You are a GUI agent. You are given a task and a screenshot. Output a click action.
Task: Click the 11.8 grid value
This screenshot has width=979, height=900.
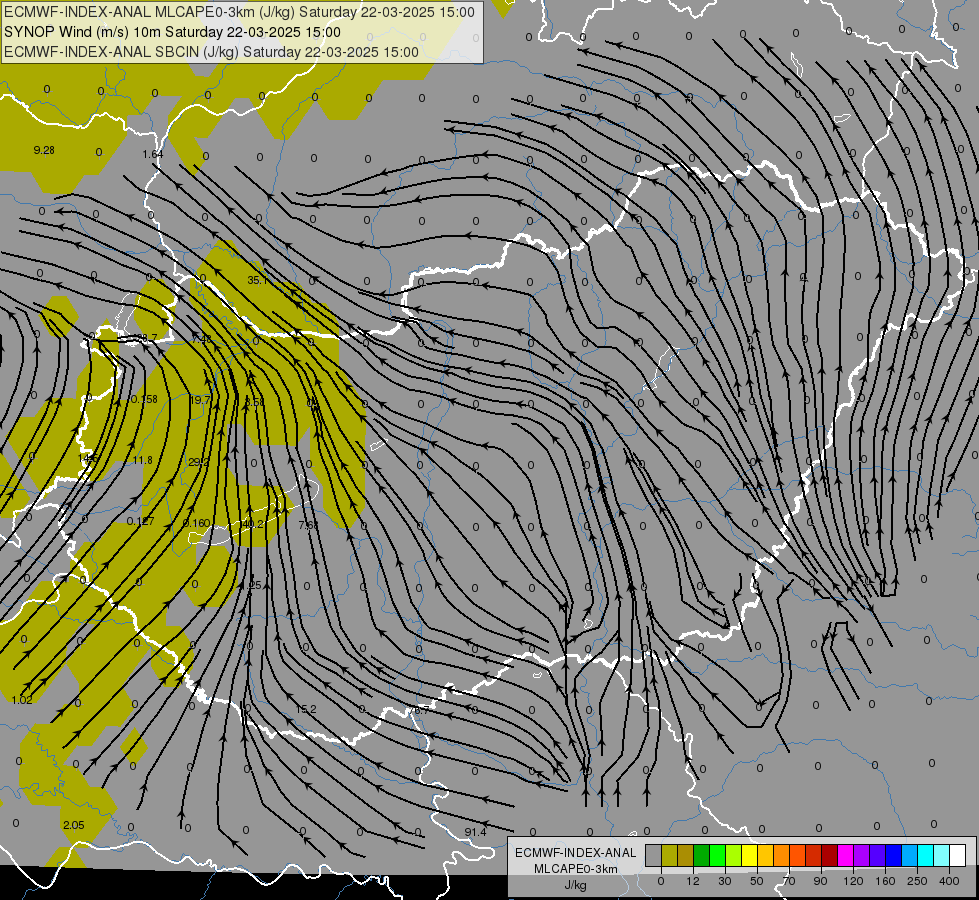(x=142, y=460)
